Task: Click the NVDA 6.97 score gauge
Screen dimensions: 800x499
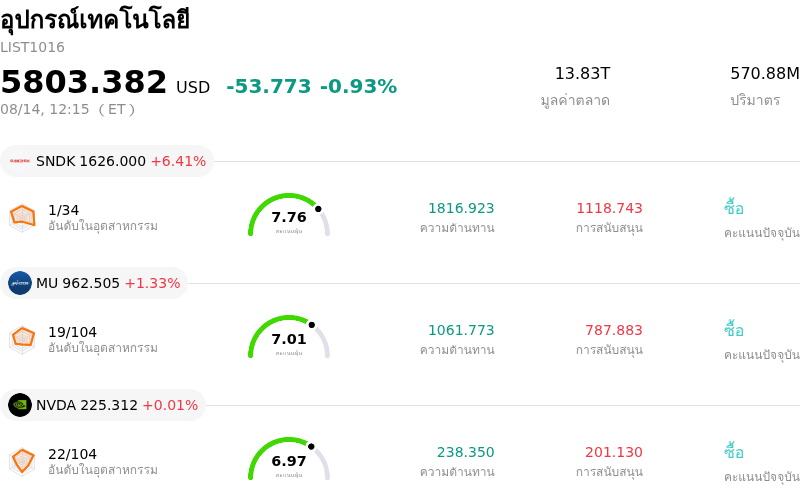Action: [x=289, y=459]
